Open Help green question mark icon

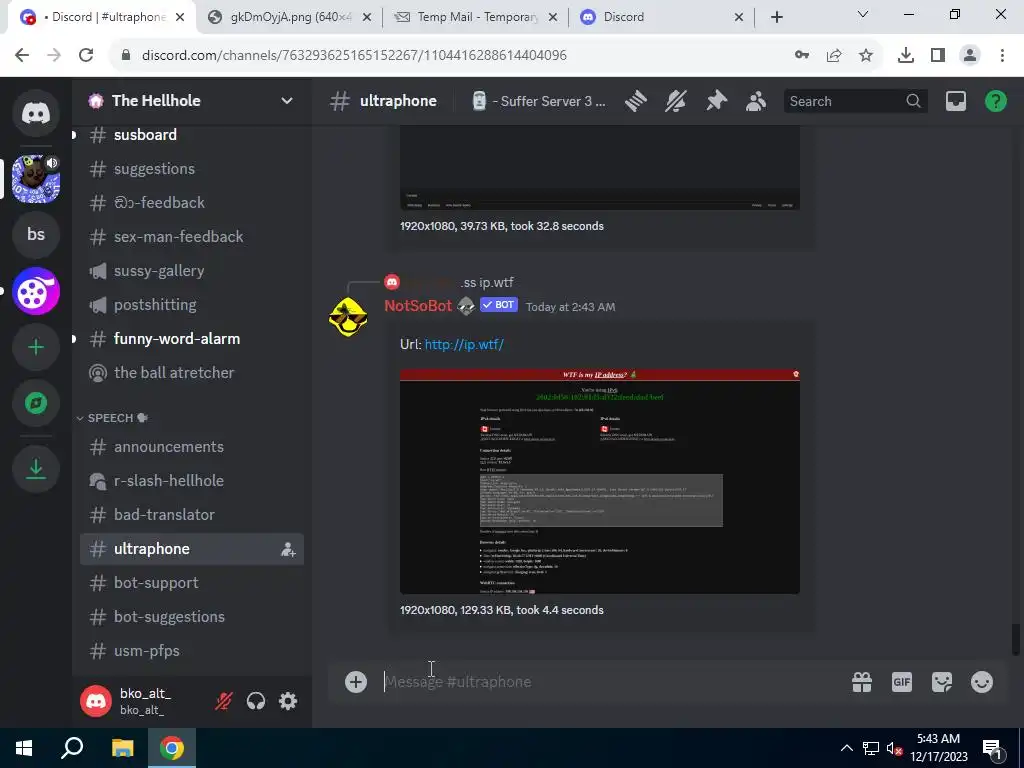tap(995, 101)
